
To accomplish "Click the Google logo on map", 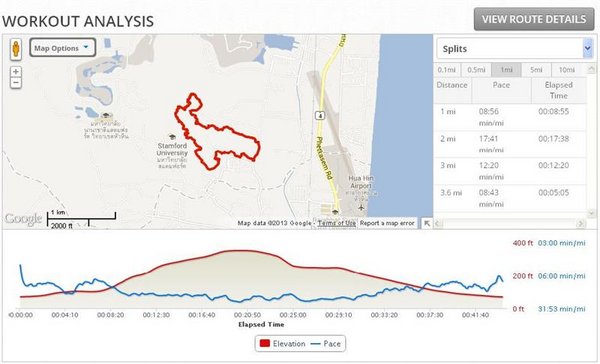I will (x=23, y=219).
